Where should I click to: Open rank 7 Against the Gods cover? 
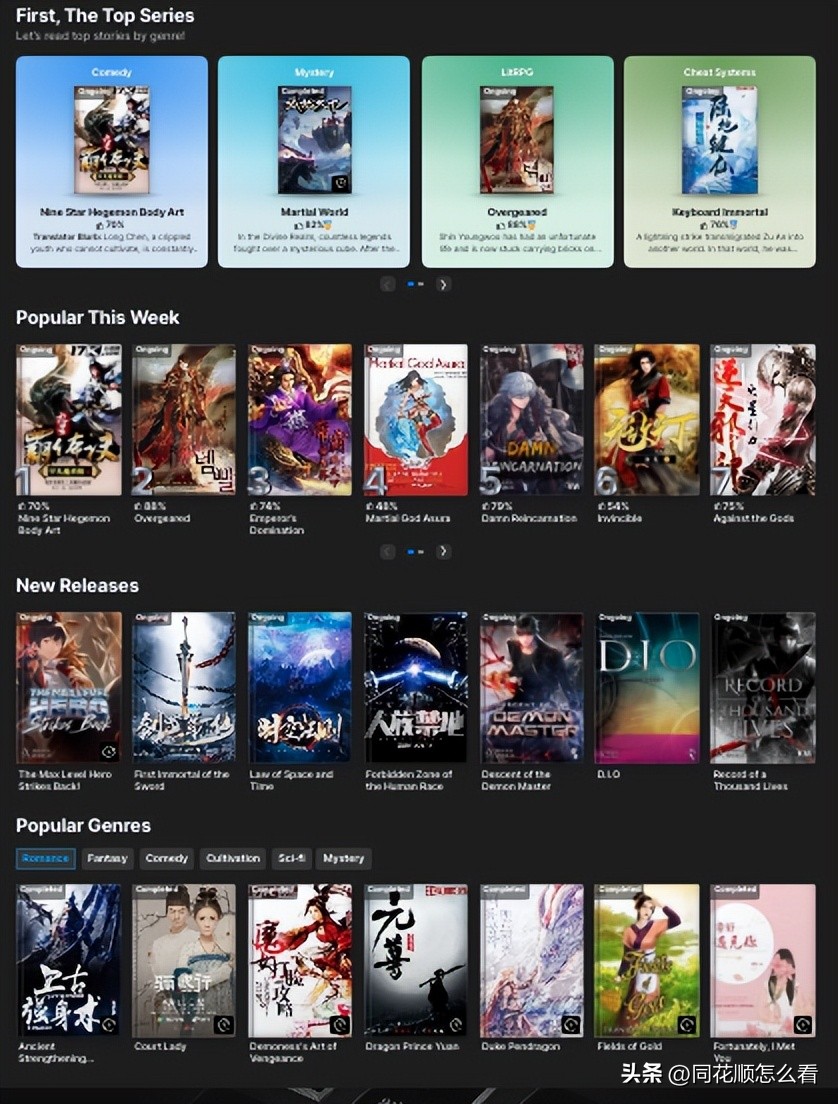[763, 420]
